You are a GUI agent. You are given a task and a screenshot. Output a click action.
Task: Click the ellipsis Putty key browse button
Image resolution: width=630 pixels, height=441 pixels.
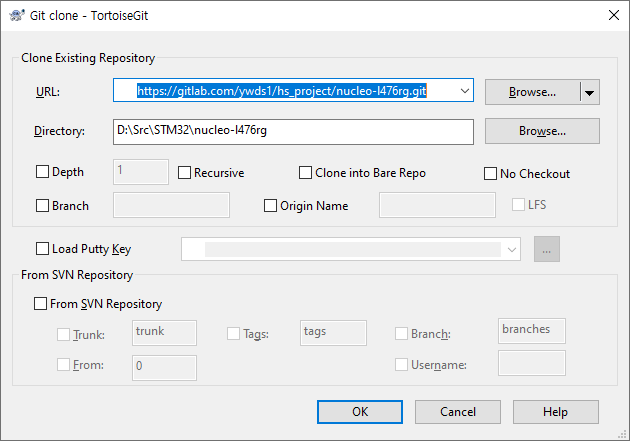546,249
